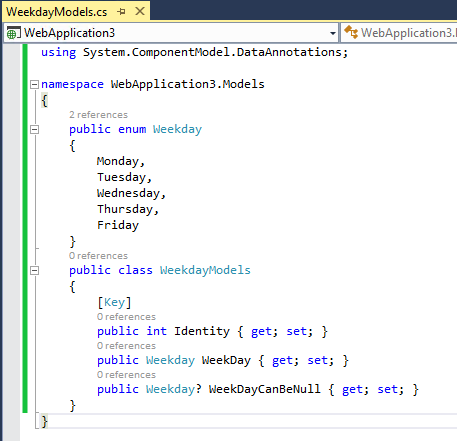This screenshot has width=457, height=441.
Task: Click the 'Weekday' enum name
Action: pyautogui.click(x=177, y=129)
